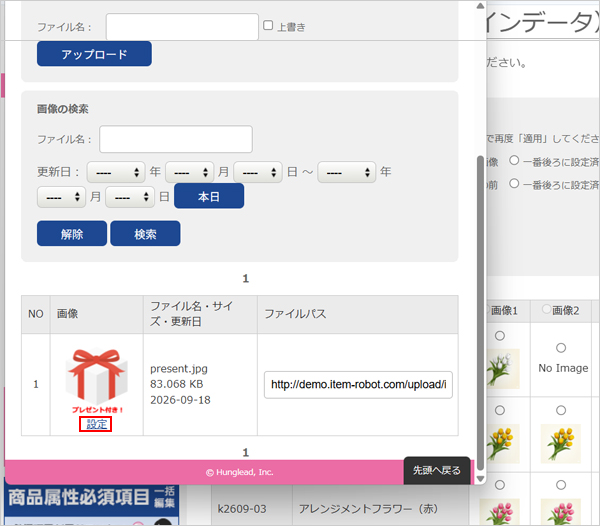Click the 検索 search button
This screenshot has height=526, width=600.
(145, 233)
